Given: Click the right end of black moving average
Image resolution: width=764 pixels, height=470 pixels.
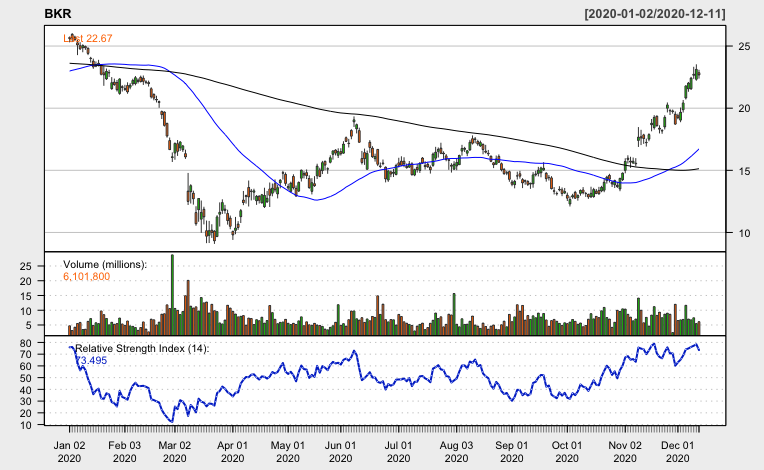Looking at the screenshot, I should (697, 169).
